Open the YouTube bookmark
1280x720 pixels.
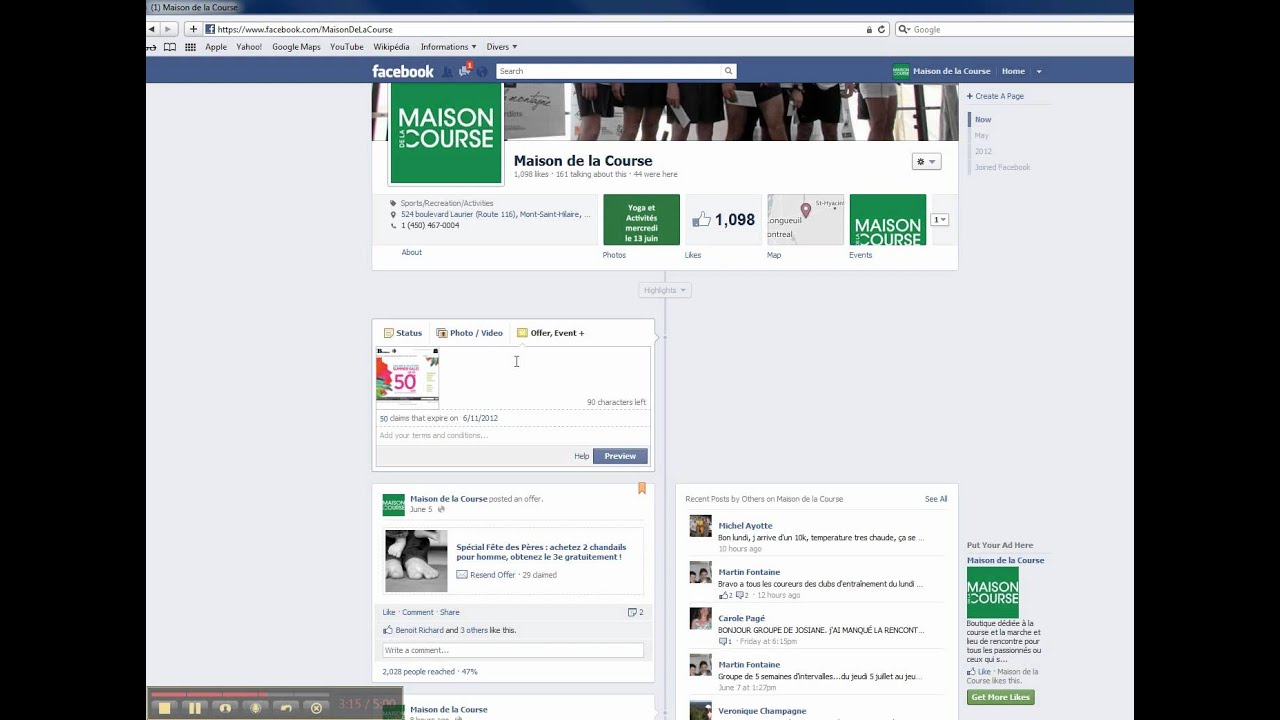(347, 47)
